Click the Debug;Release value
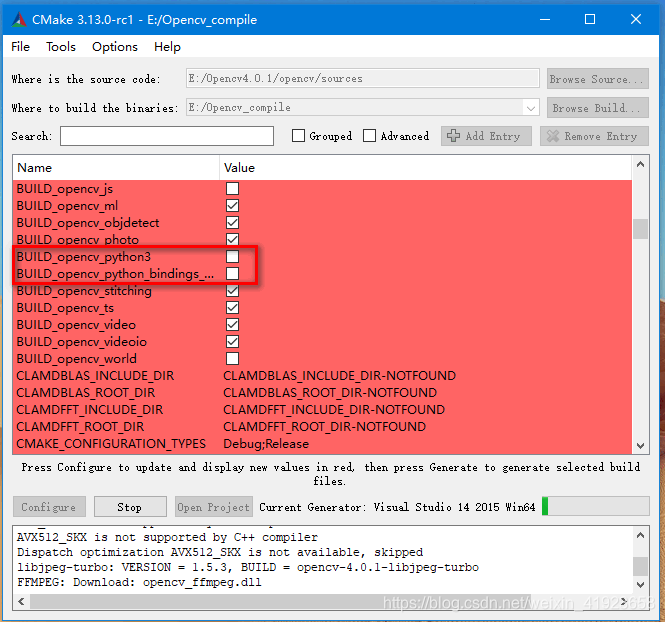The image size is (665, 622). 266,443
